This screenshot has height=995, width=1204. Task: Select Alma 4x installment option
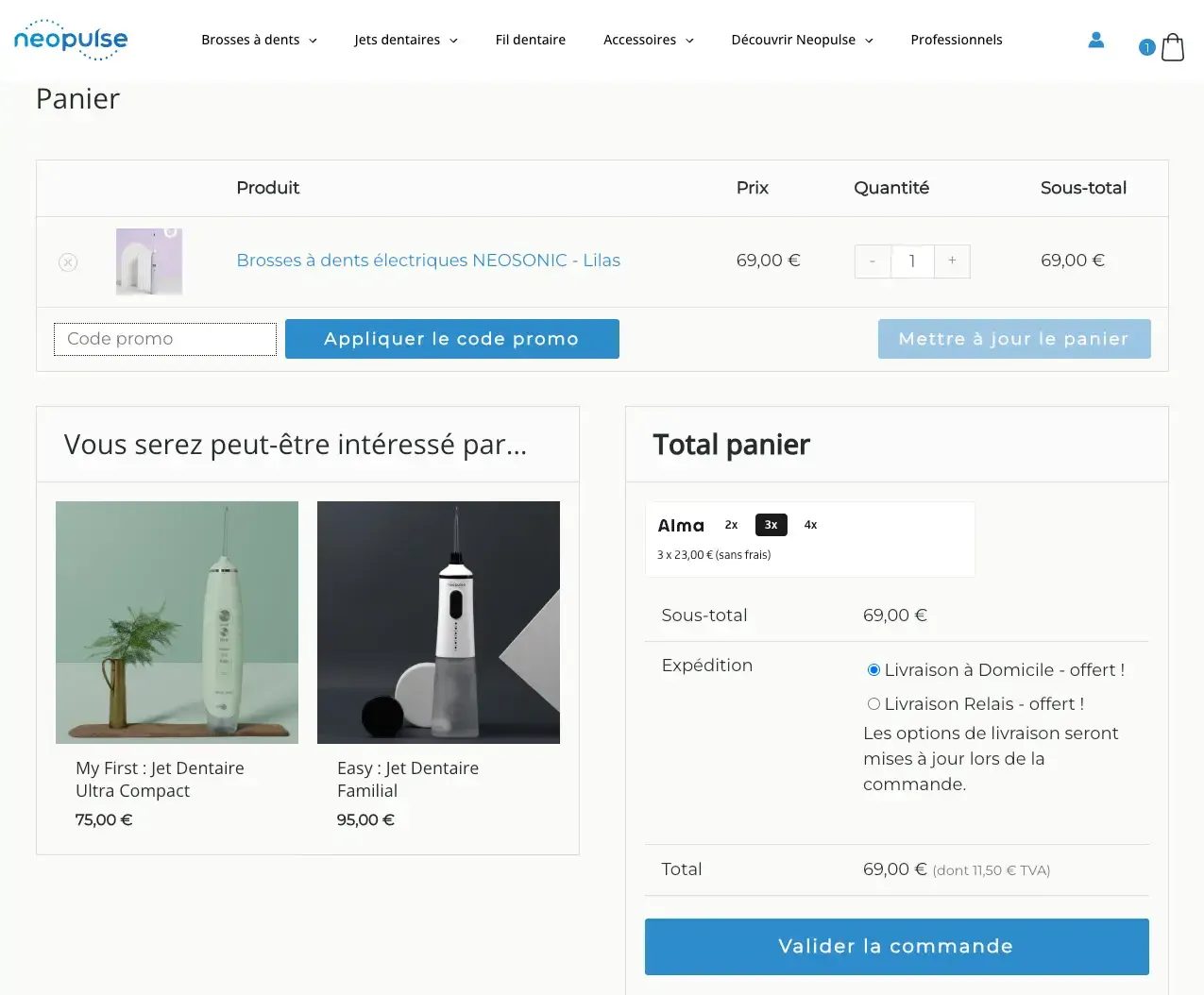pos(810,525)
